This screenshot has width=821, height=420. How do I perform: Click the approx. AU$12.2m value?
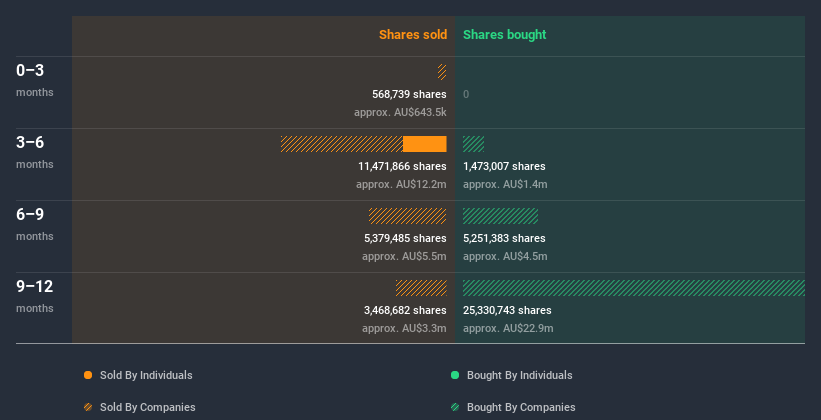click(402, 184)
